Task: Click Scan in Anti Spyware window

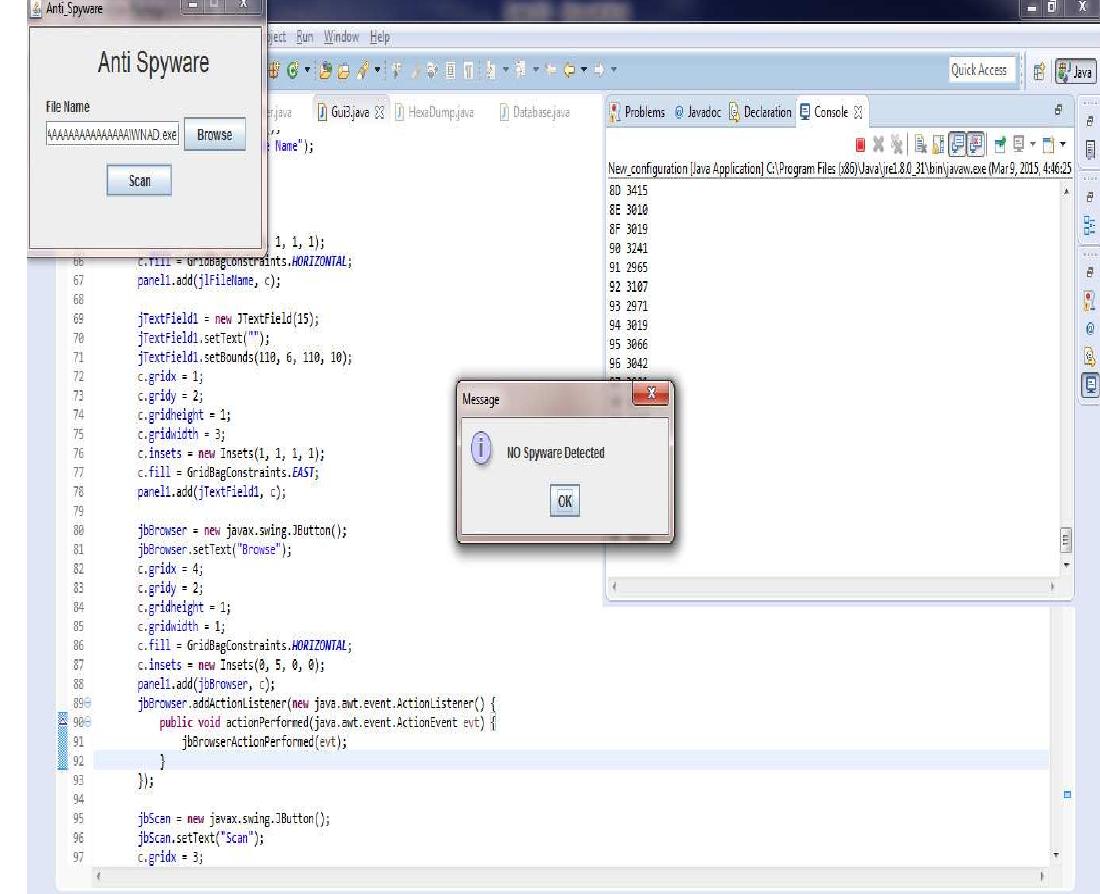Action: coord(139,180)
